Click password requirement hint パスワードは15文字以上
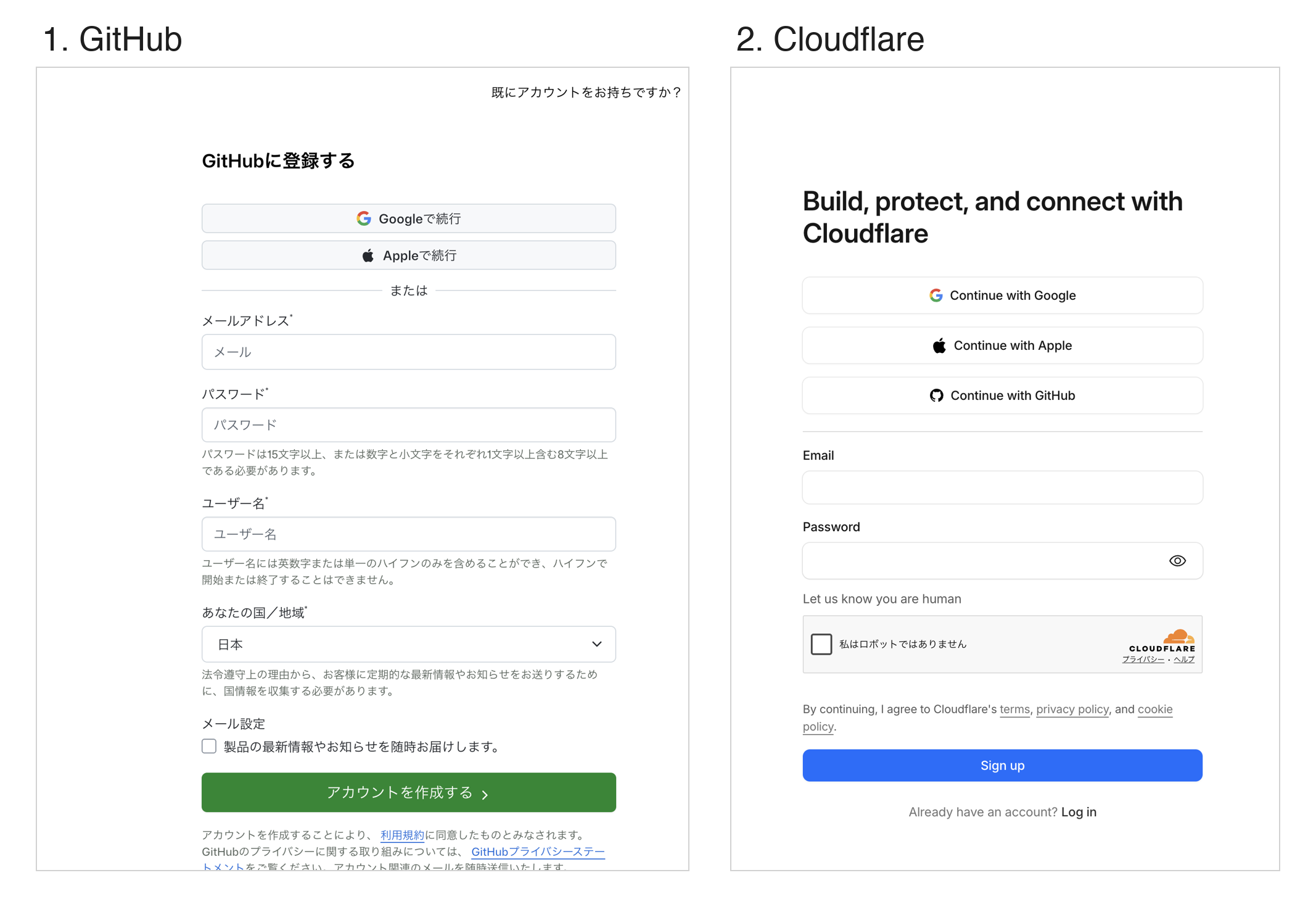 point(405,463)
